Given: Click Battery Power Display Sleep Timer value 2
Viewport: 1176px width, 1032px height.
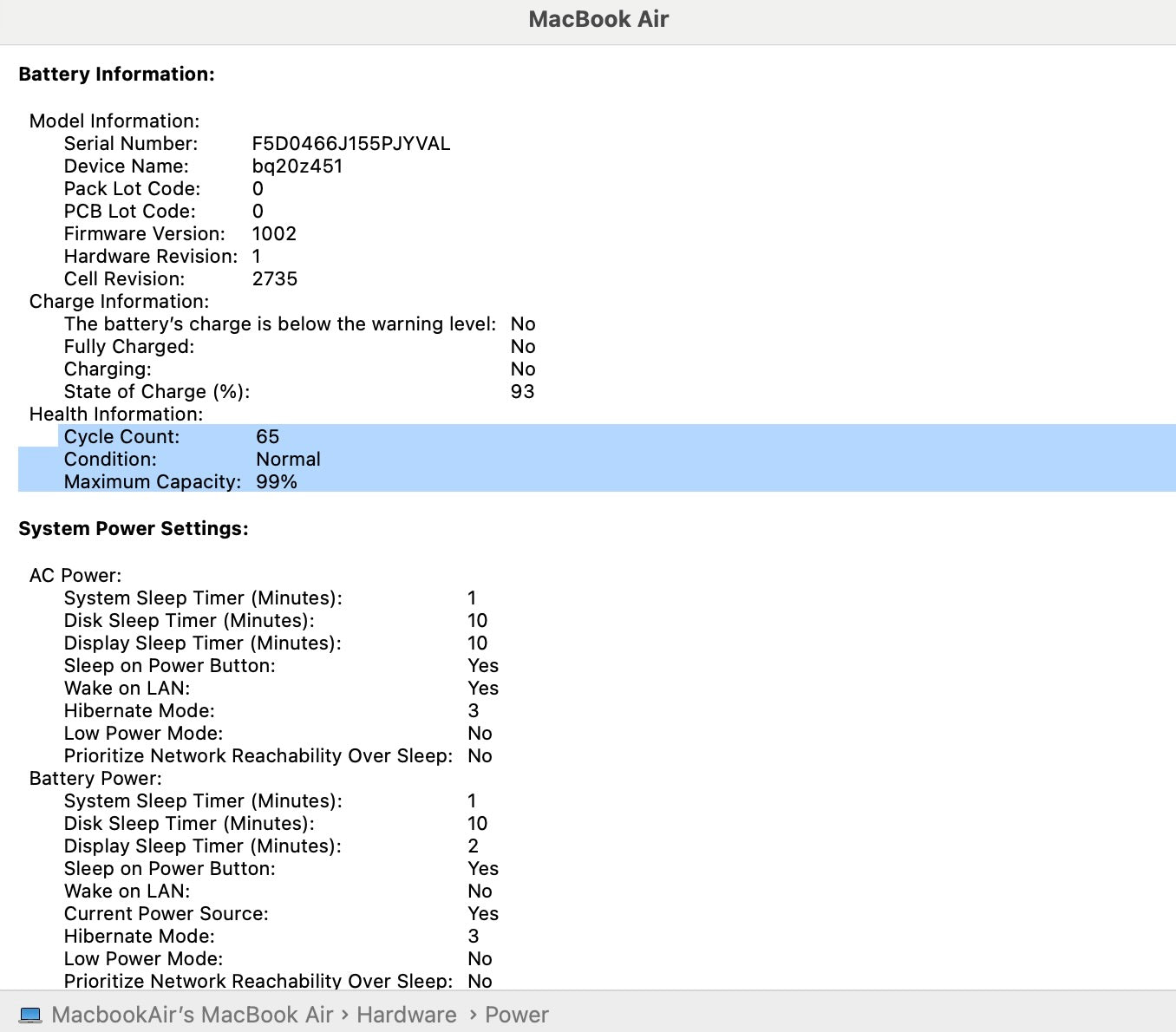Looking at the screenshot, I should pos(474,846).
